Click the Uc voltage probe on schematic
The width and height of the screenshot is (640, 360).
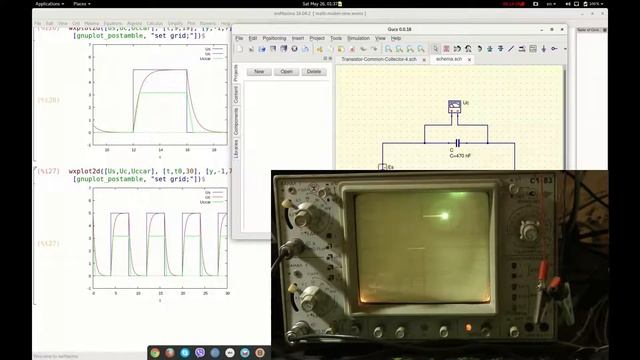(454, 107)
